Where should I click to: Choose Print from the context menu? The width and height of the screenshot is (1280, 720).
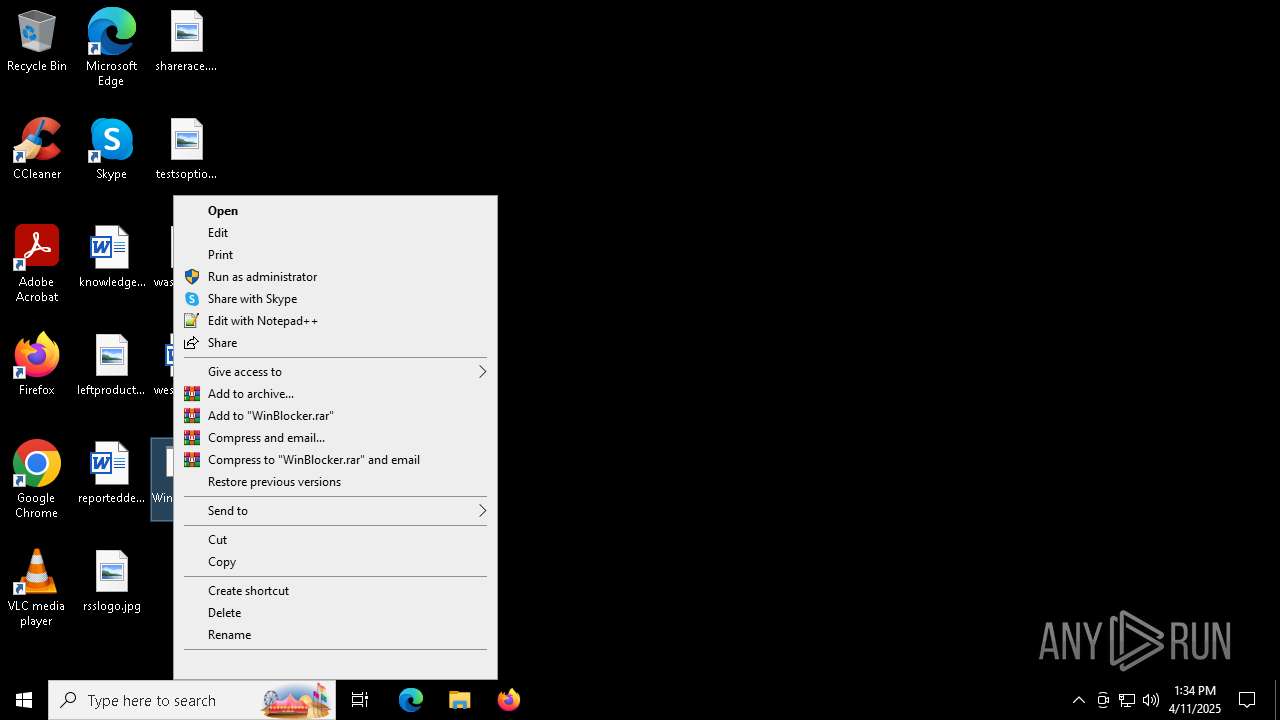click(x=335, y=255)
